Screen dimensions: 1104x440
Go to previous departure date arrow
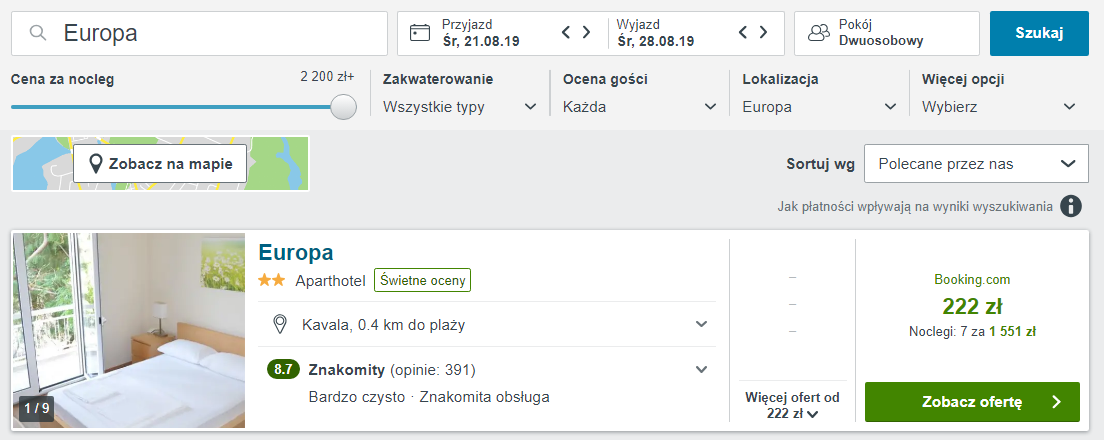click(x=744, y=33)
